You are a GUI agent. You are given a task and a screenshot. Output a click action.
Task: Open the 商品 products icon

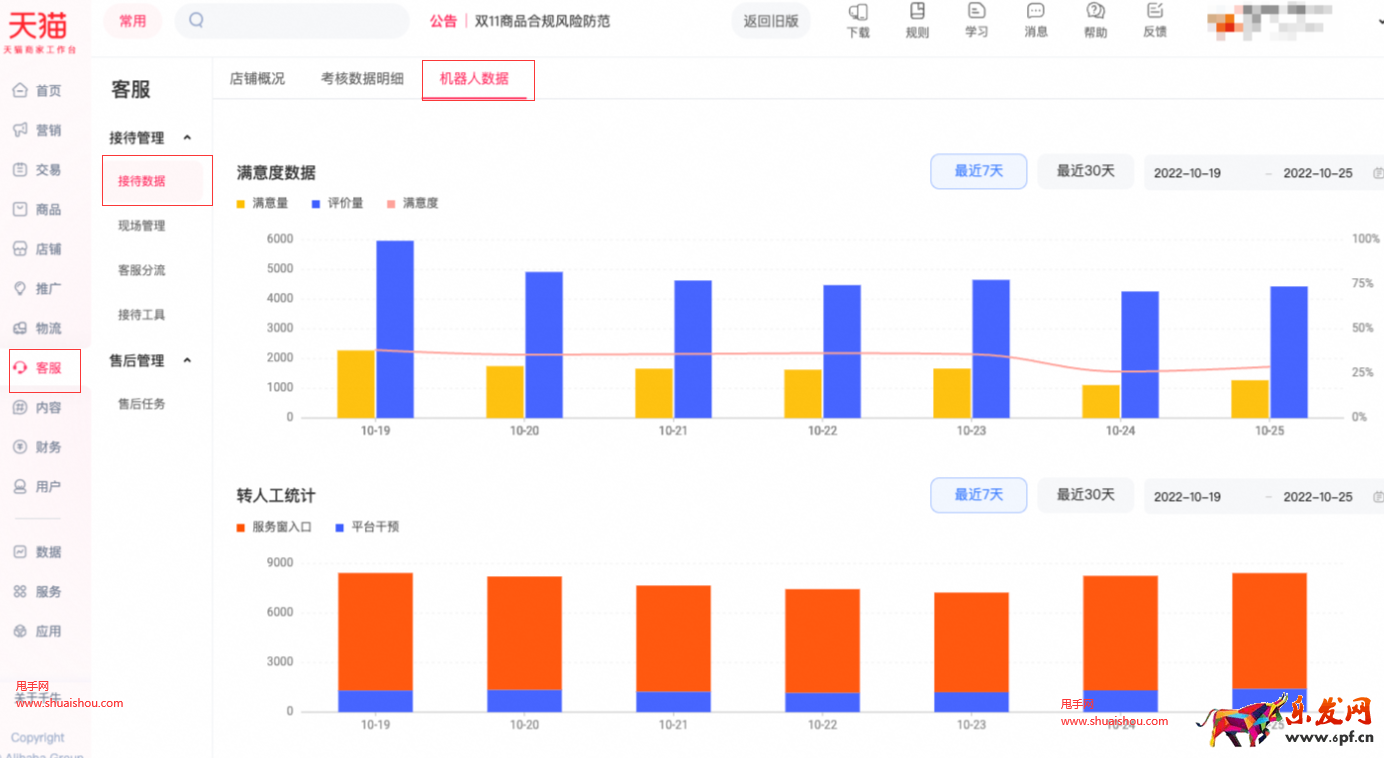pyautogui.click(x=19, y=209)
